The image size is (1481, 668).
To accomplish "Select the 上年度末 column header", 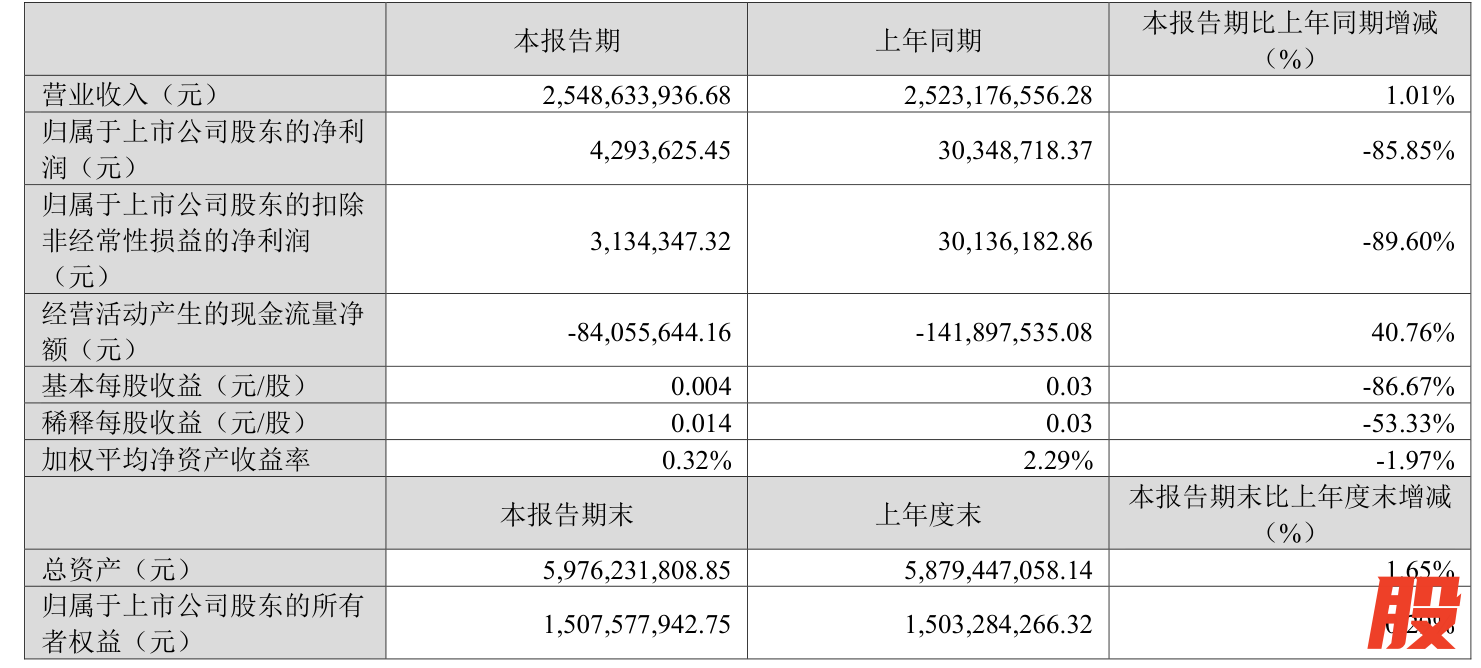I will (x=928, y=514).
